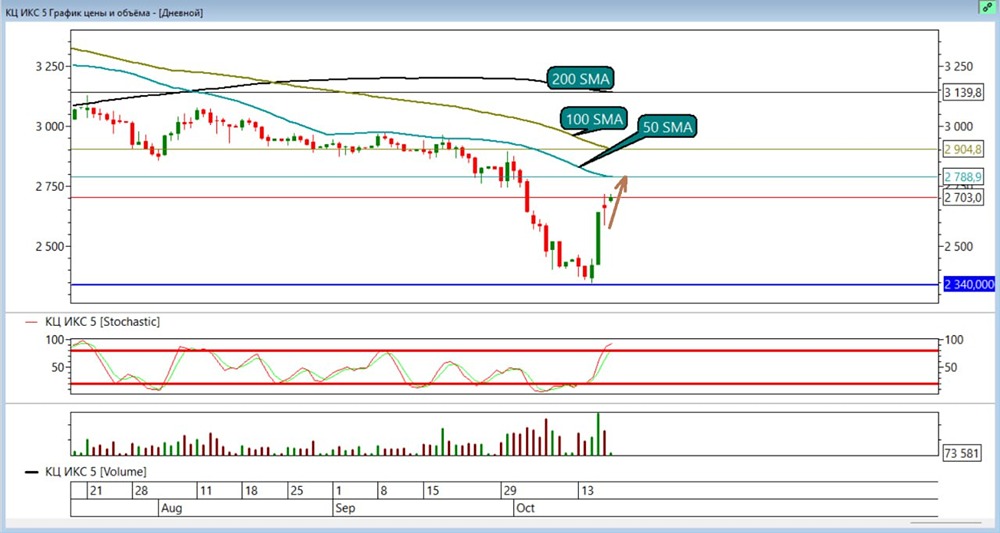Screen dimensions: 1000x533
Task: Select the 2 788,9 price label on right axis
Action: (x=963, y=177)
